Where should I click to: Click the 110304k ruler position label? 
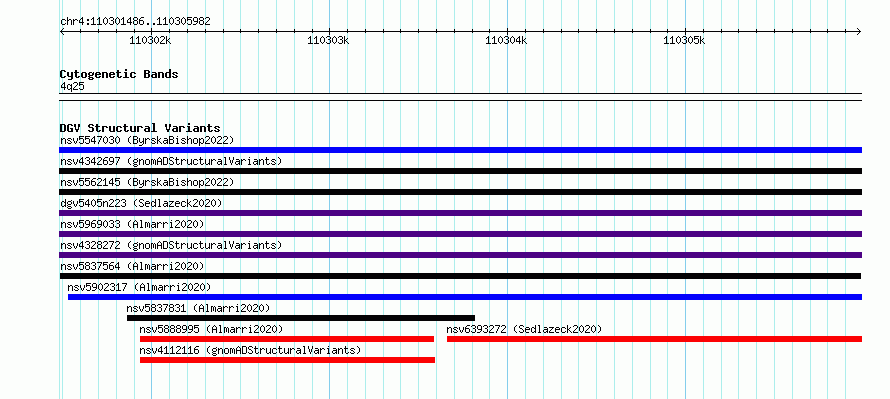[506, 40]
